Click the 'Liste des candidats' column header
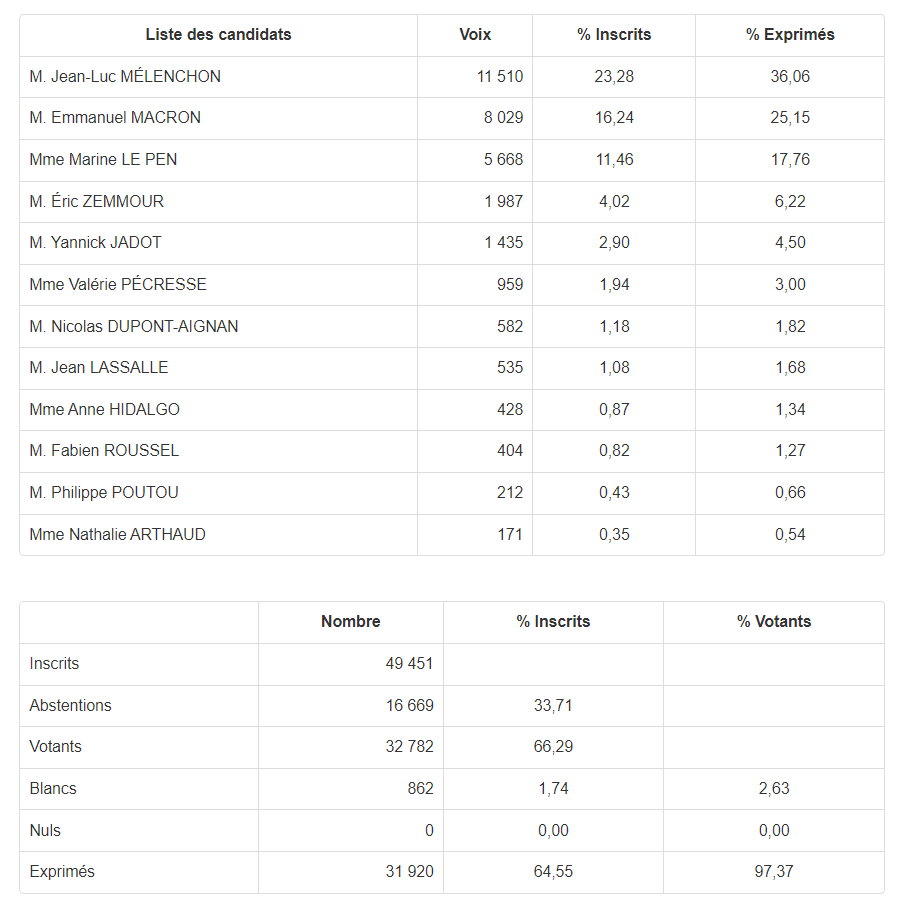This screenshot has width=904, height=907. [x=218, y=35]
